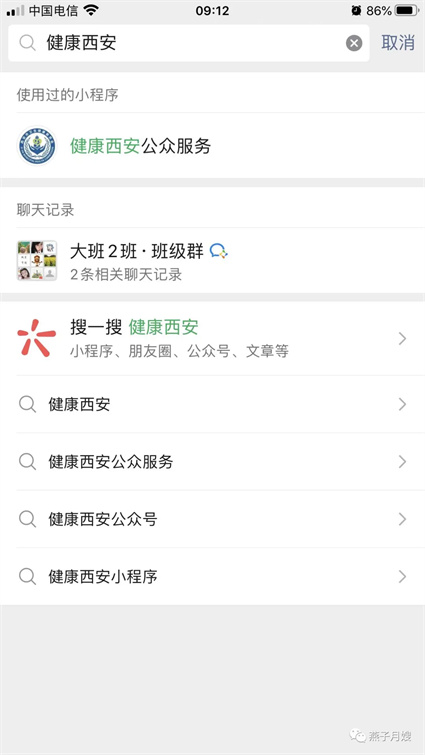The width and height of the screenshot is (425, 755).
Task: Open chevron for 健康西安小程序 suggestion
Action: 402,576
